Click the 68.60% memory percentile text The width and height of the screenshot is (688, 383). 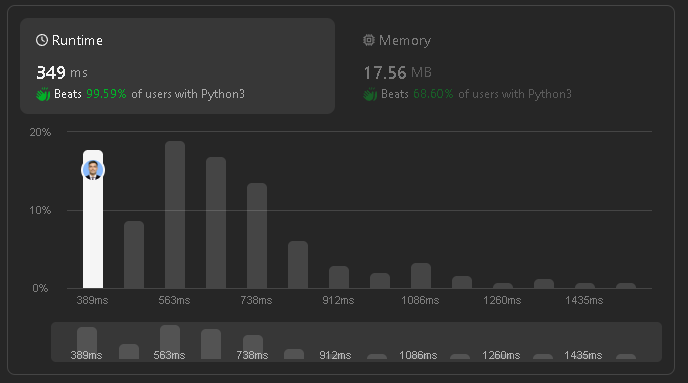(433, 94)
